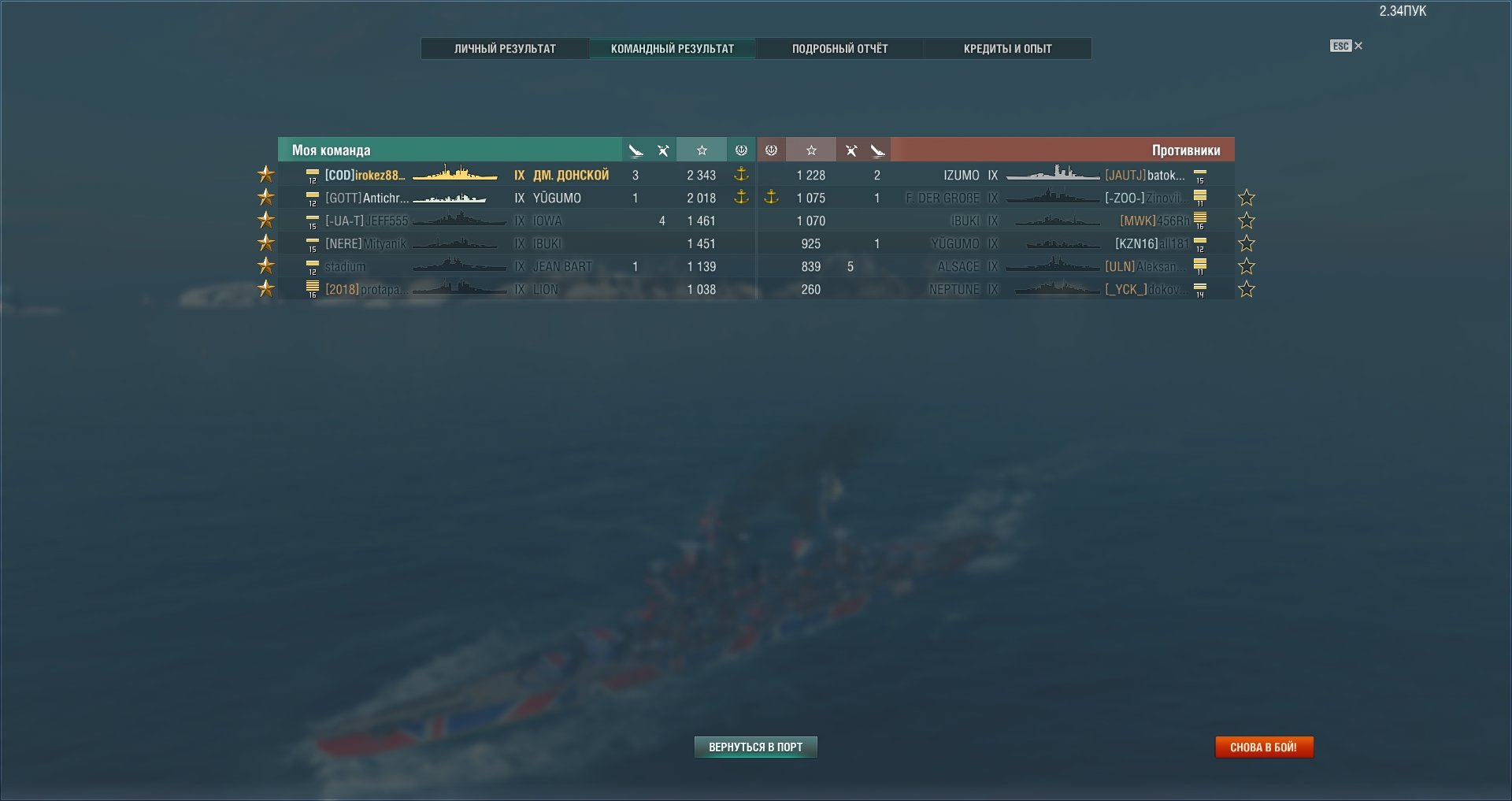Sort my team by aircraft kills icon

[x=663, y=150]
